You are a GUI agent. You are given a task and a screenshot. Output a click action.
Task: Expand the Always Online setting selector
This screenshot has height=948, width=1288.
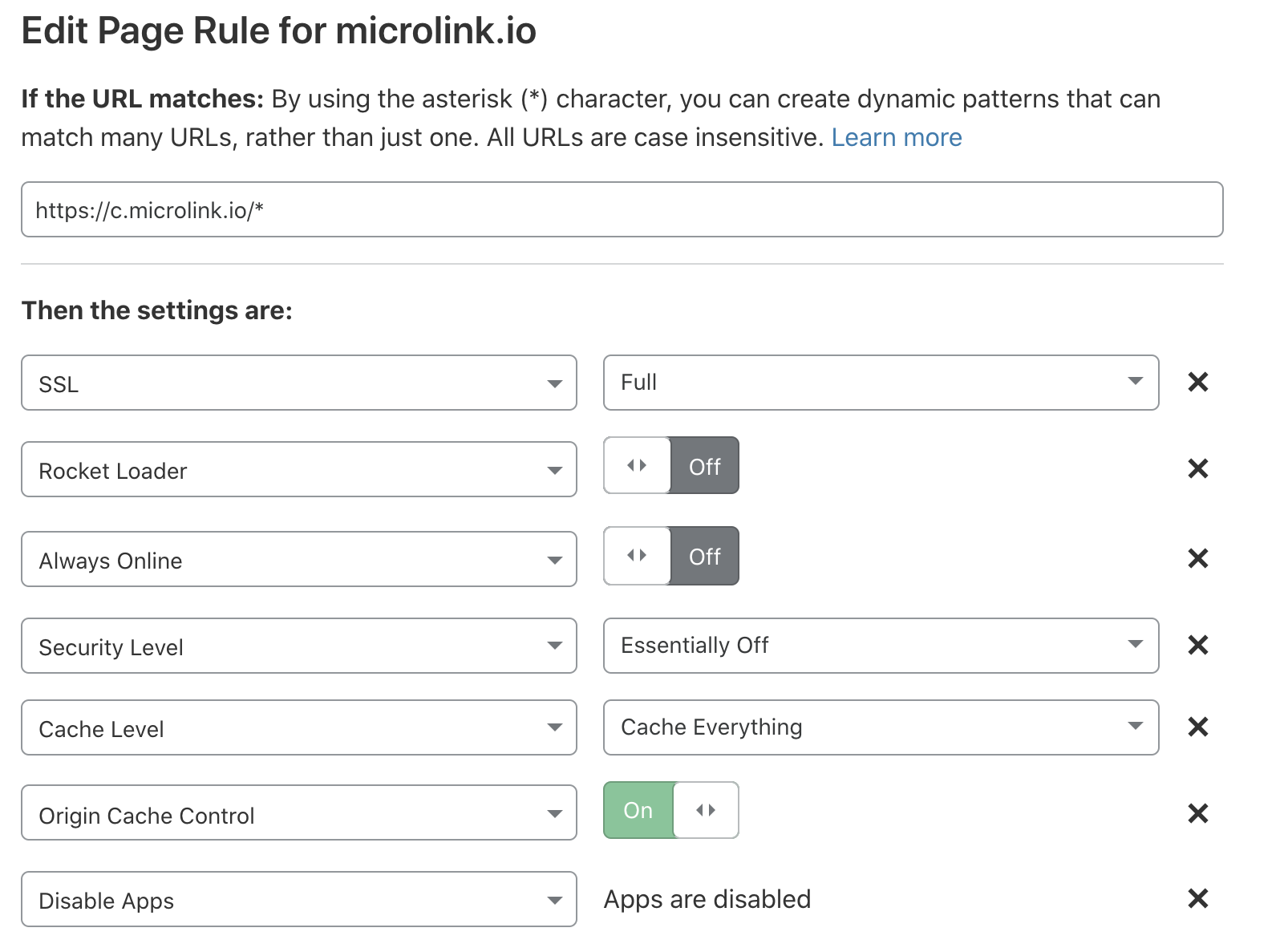coord(298,560)
